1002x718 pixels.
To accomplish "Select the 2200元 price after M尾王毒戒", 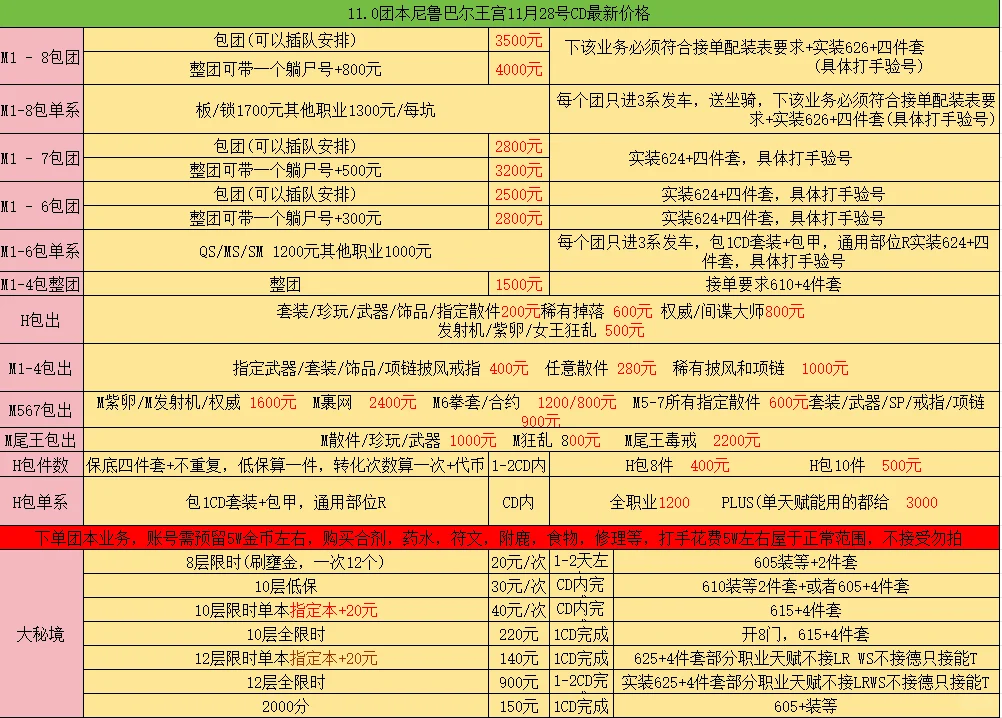I will point(736,440).
